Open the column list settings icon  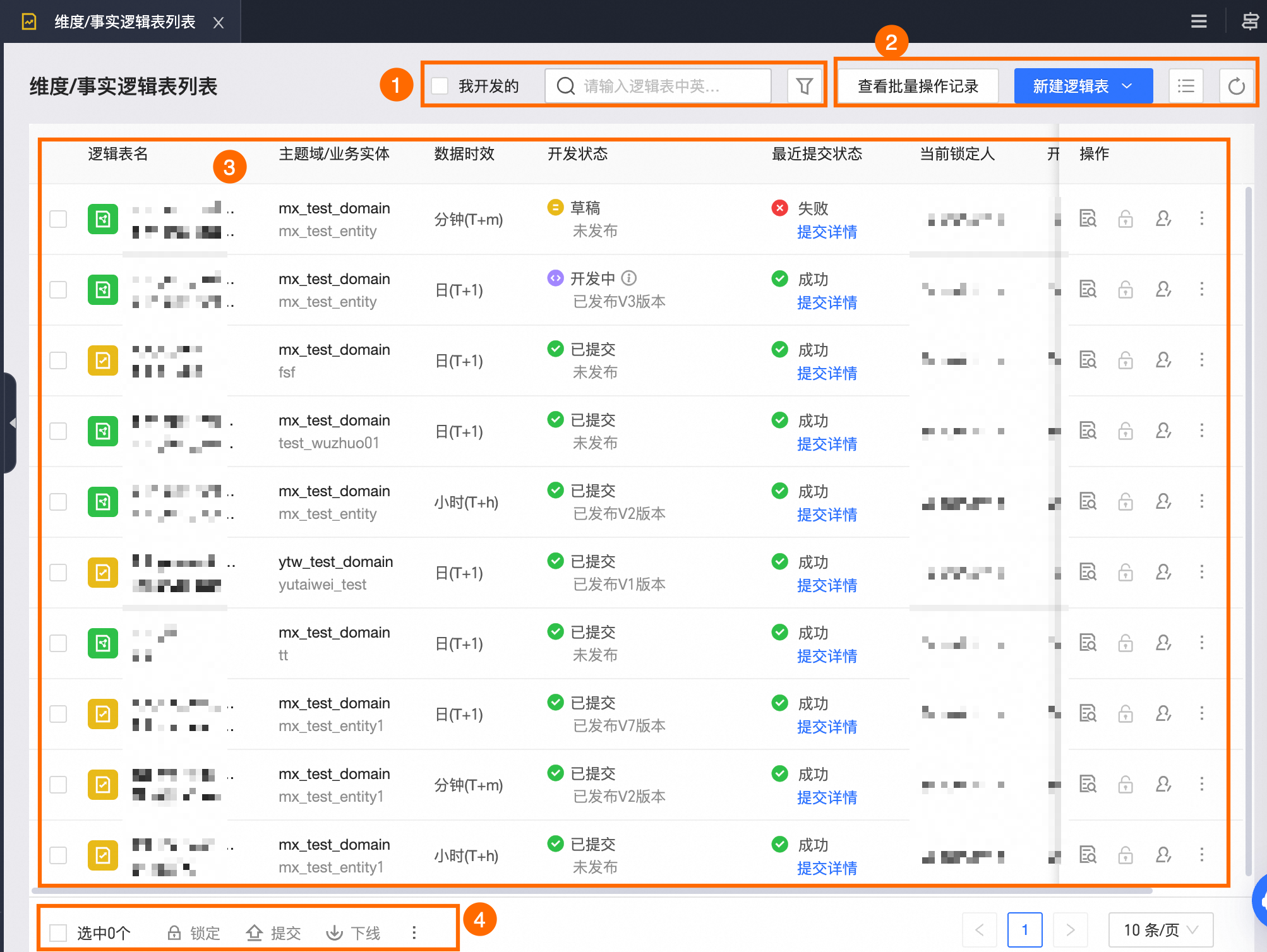click(x=1186, y=86)
